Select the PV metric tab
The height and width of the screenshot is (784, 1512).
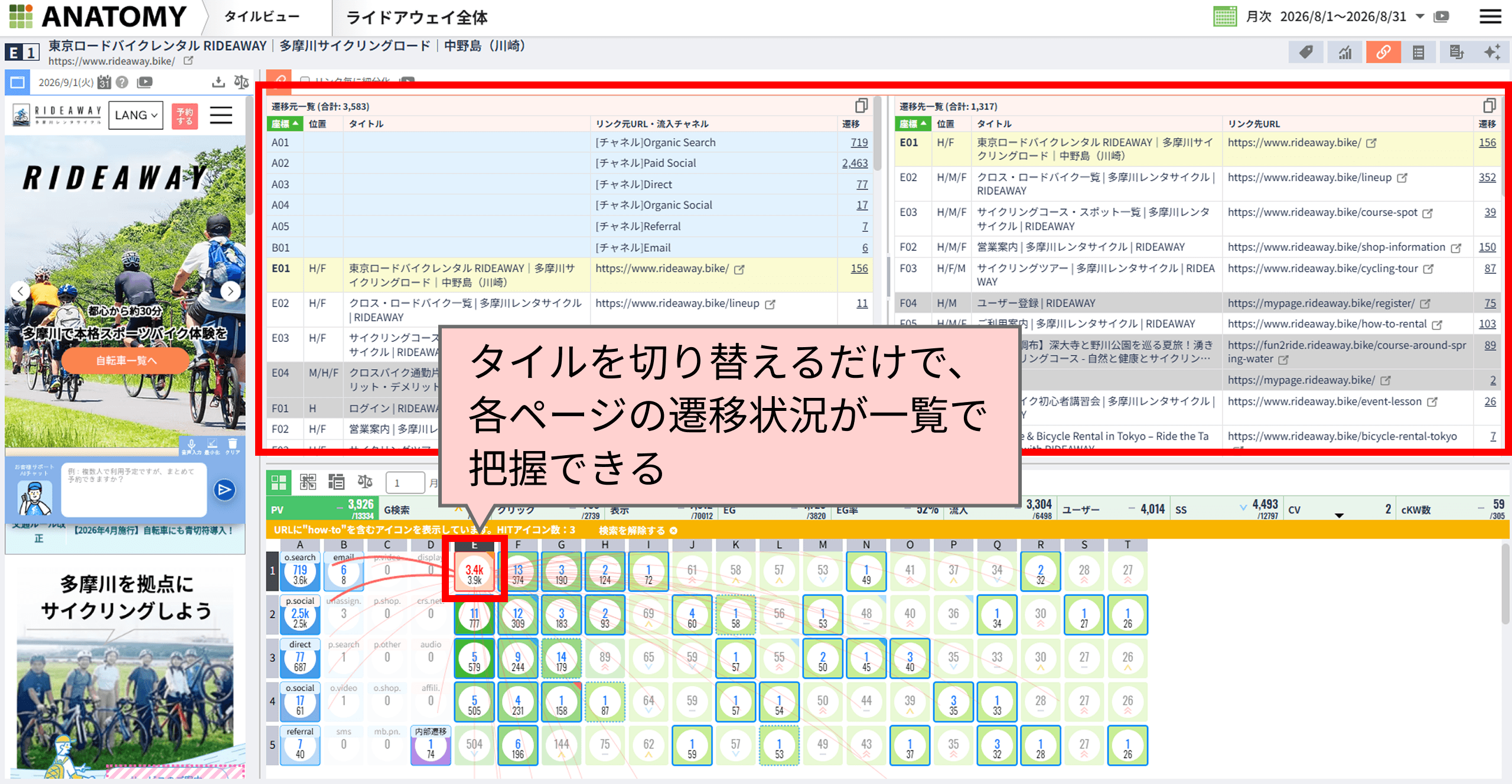click(322, 509)
